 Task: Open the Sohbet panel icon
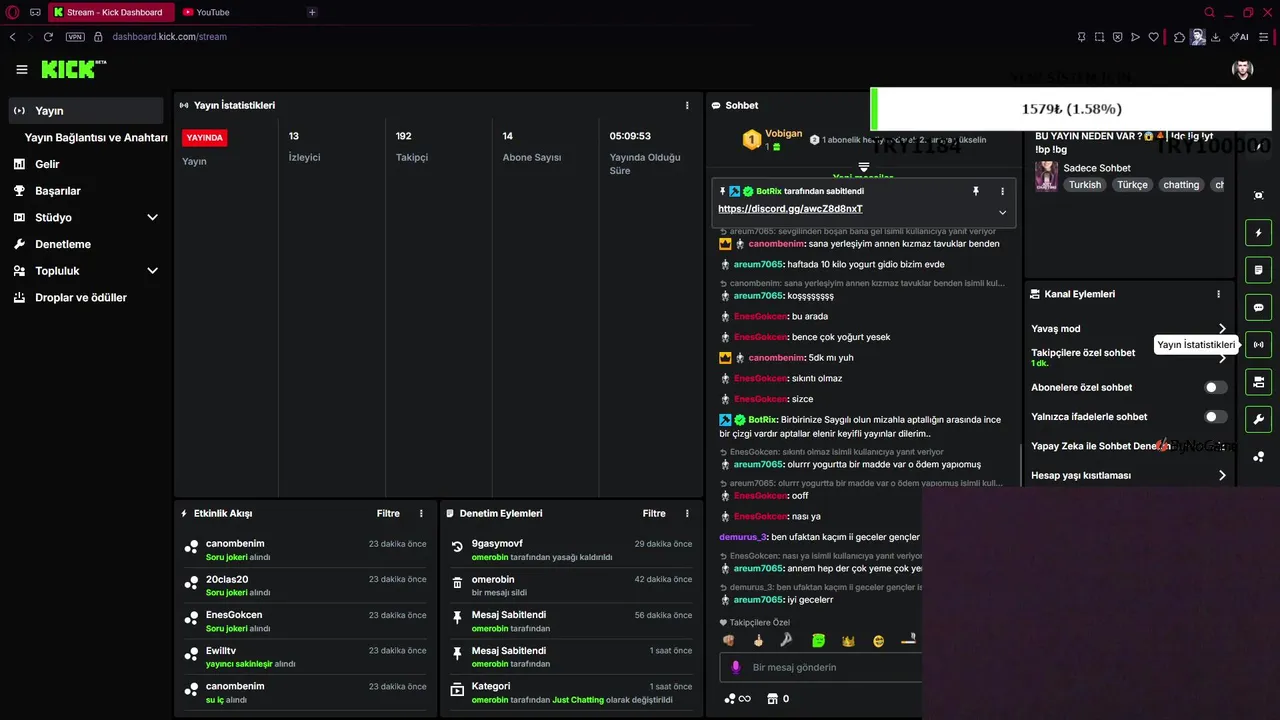point(716,105)
